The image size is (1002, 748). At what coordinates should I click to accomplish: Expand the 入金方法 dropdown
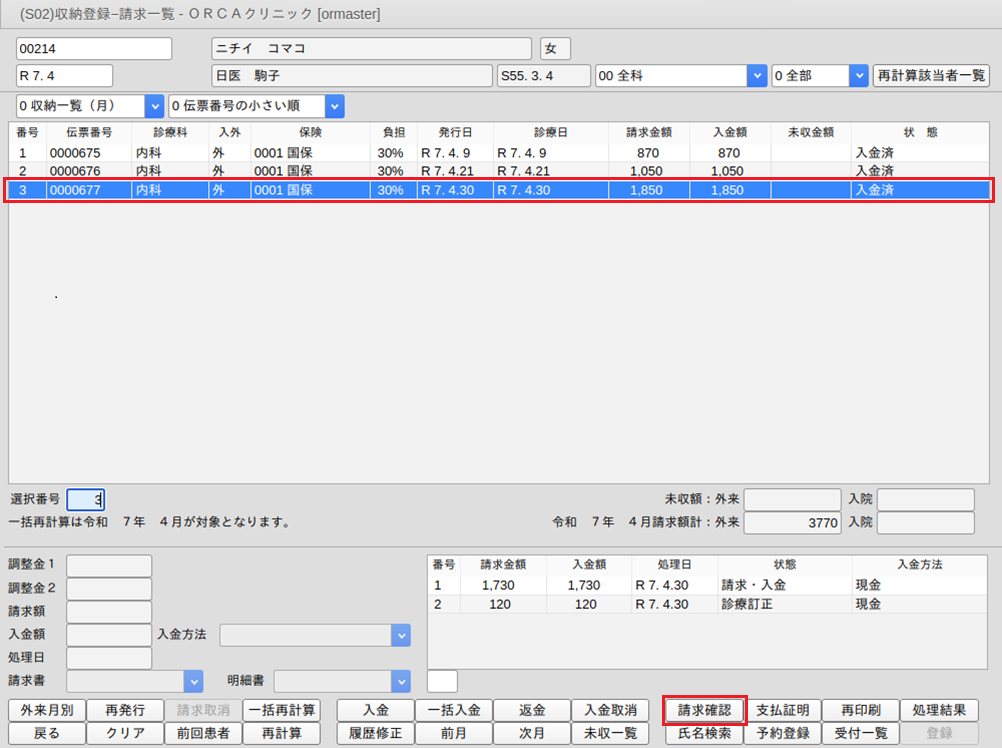pyautogui.click(x=400, y=635)
